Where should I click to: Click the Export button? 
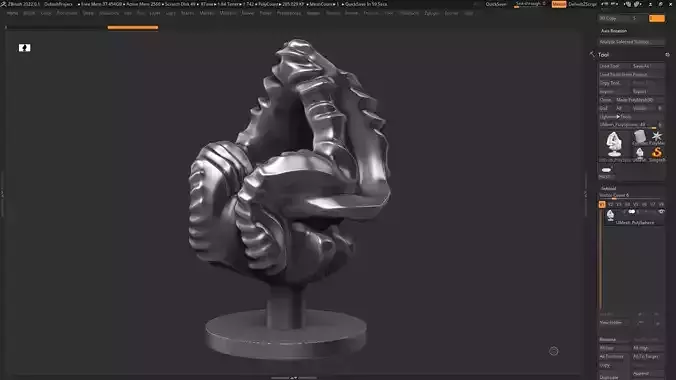(648, 91)
